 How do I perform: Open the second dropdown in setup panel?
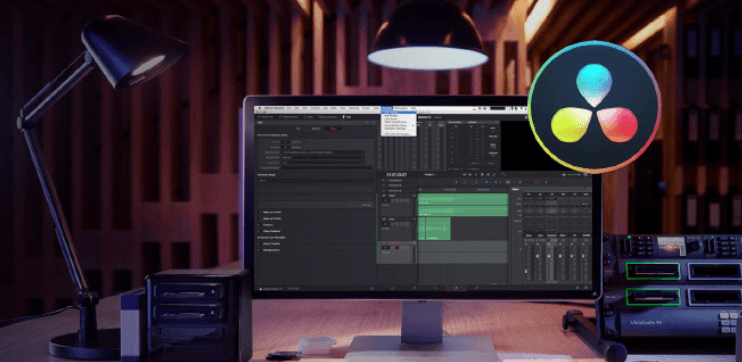(x=323, y=158)
